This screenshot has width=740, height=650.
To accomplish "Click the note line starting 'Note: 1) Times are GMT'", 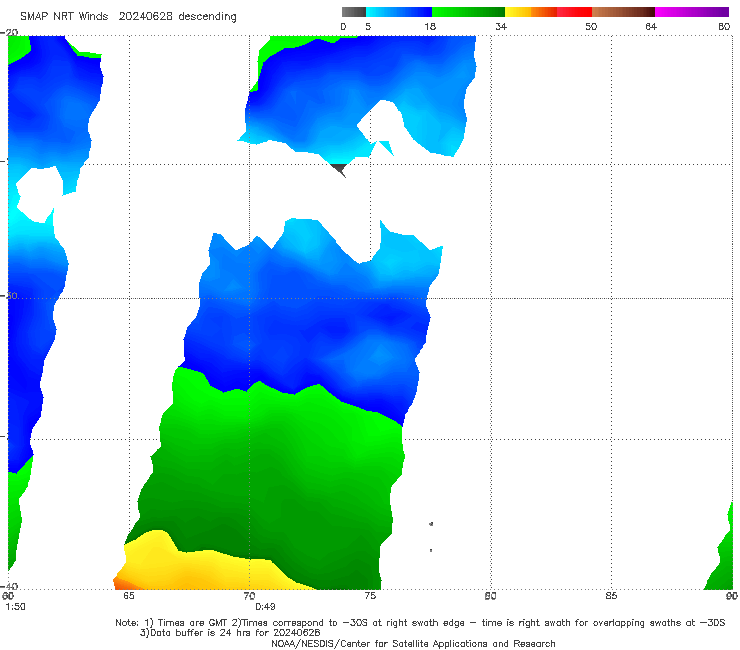I will (x=420, y=623).
